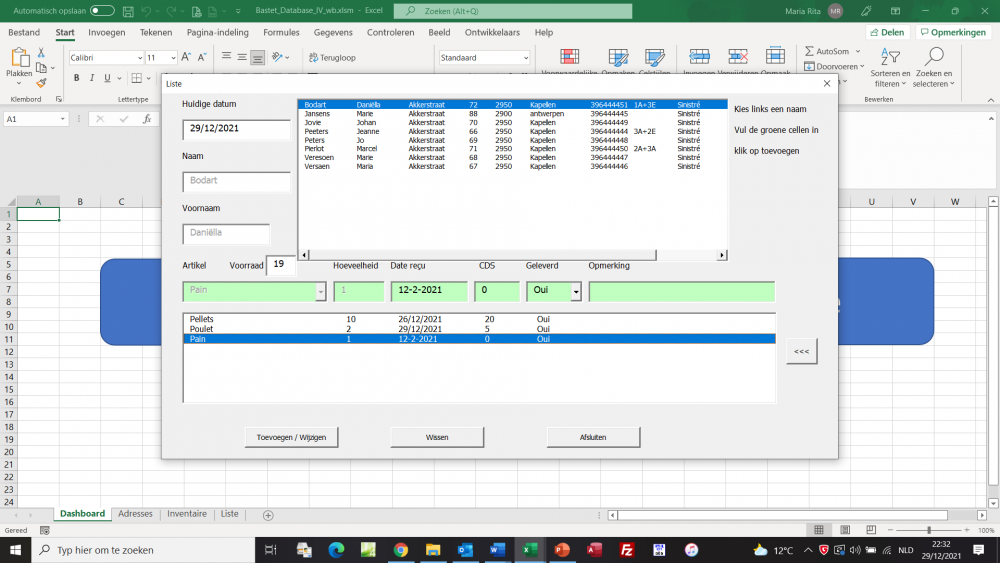Add a new sheet with plus icon
1000x563 pixels.
click(x=267, y=514)
